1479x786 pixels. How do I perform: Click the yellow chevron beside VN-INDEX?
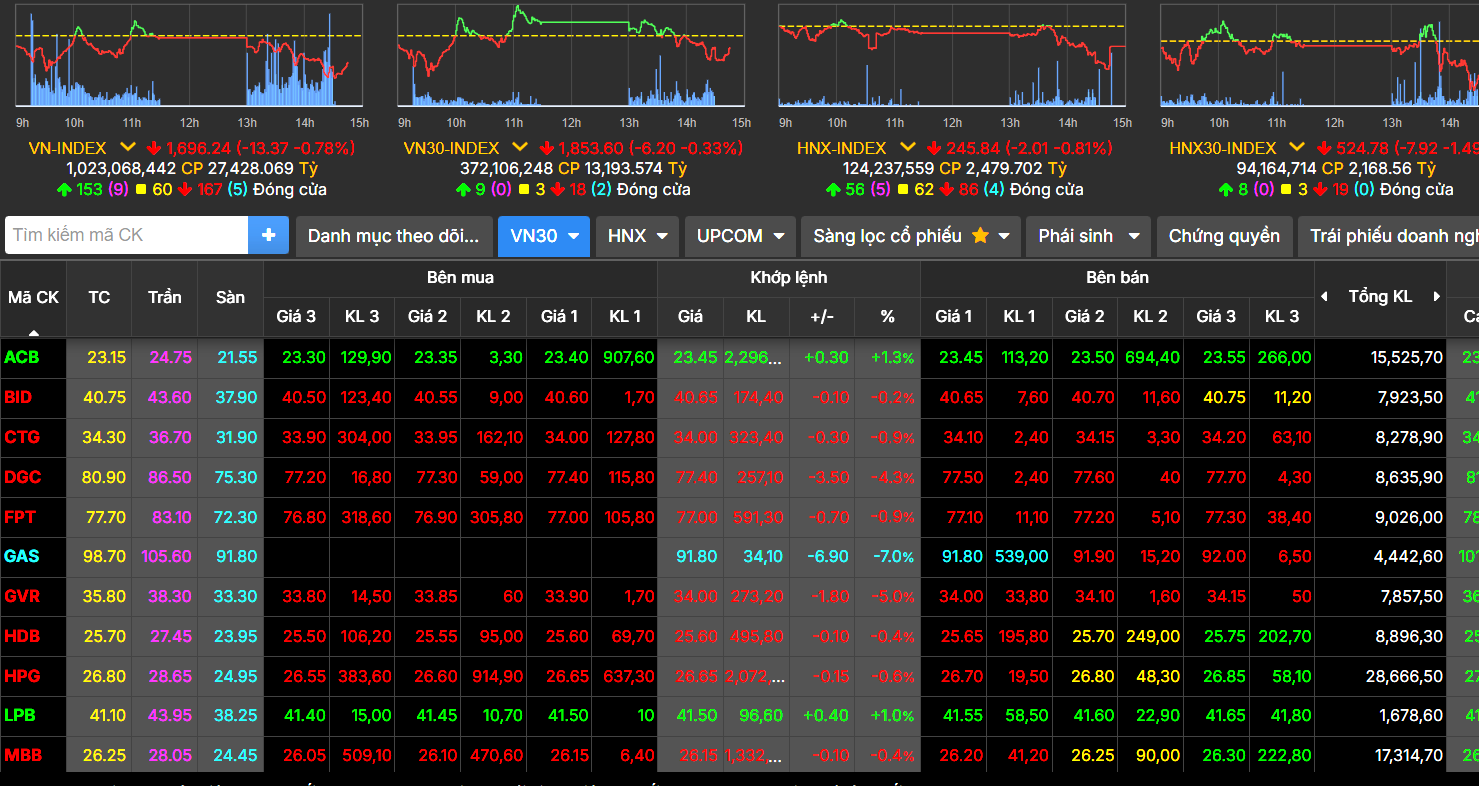pos(128,148)
